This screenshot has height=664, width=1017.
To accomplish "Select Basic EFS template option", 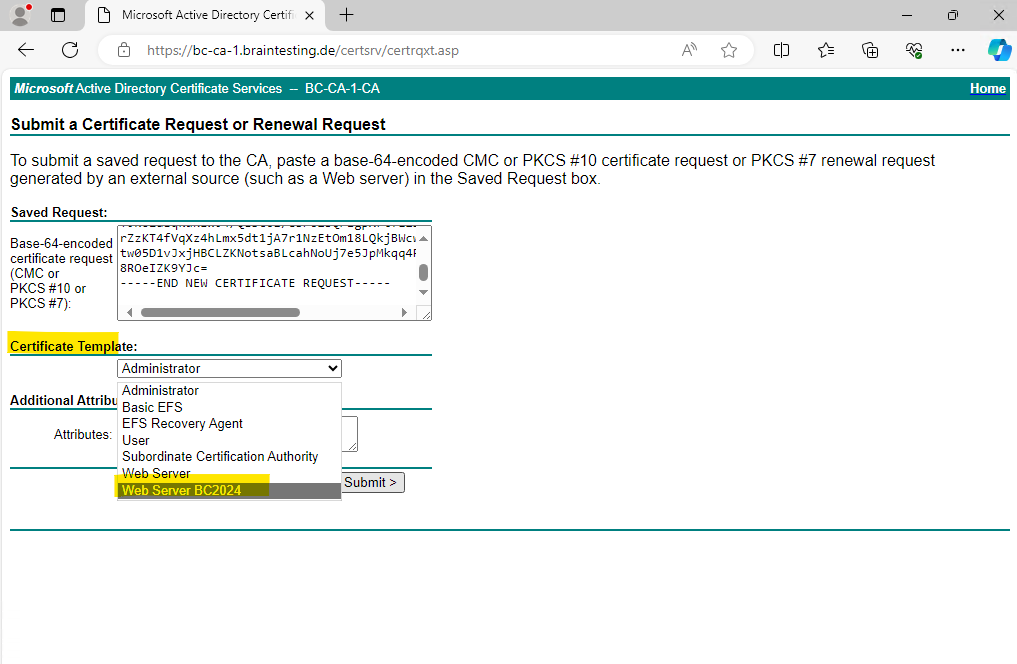I will pos(229,407).
